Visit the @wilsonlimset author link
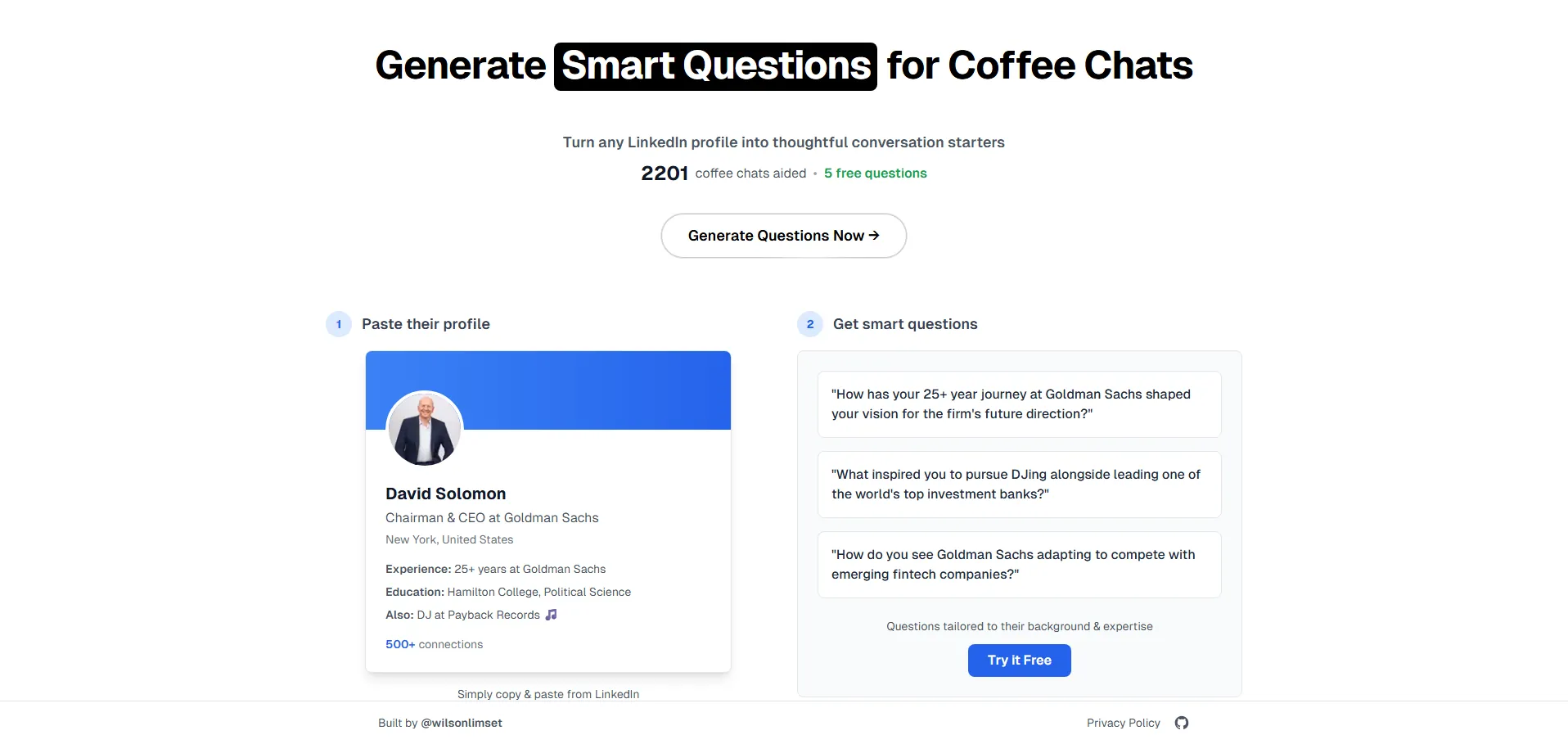 click(462, 723)
